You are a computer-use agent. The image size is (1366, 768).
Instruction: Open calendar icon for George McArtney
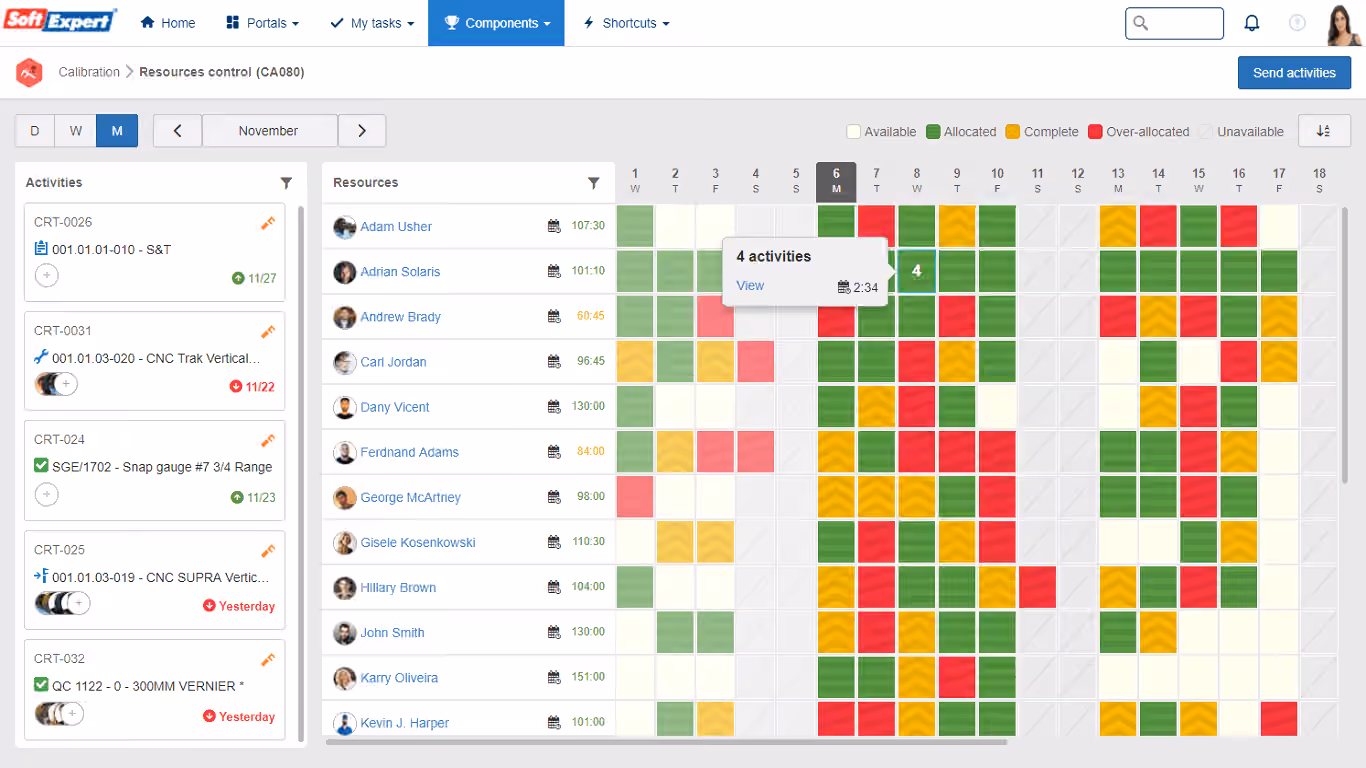tap(554, 496)
